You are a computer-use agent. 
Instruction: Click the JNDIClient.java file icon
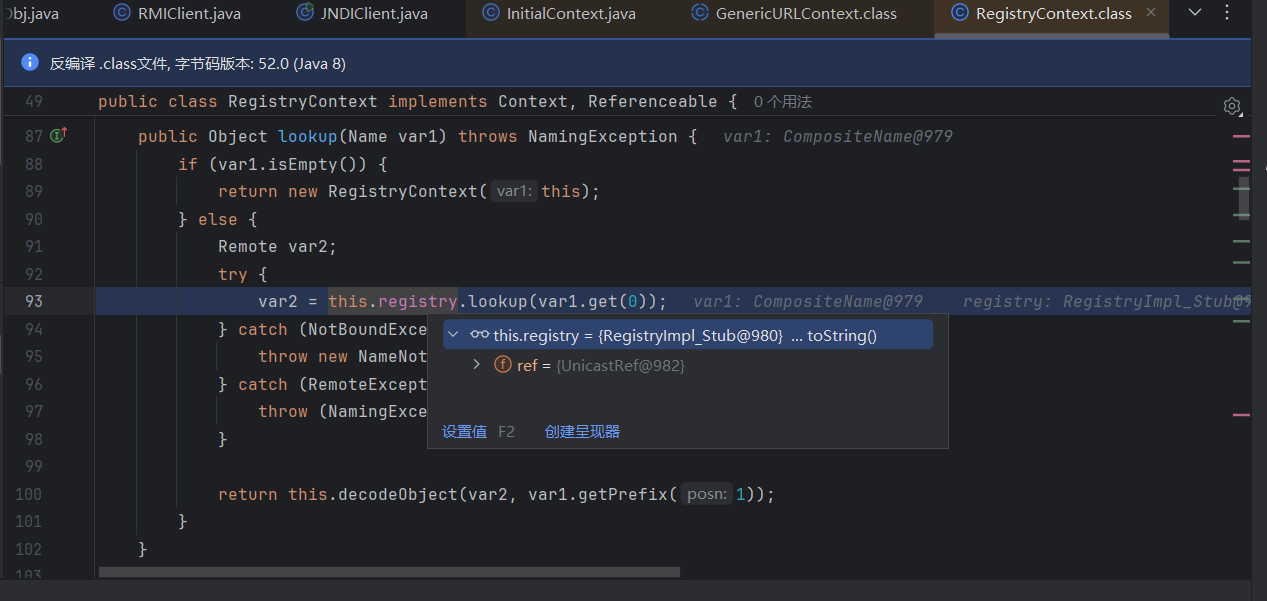[306, 13]
